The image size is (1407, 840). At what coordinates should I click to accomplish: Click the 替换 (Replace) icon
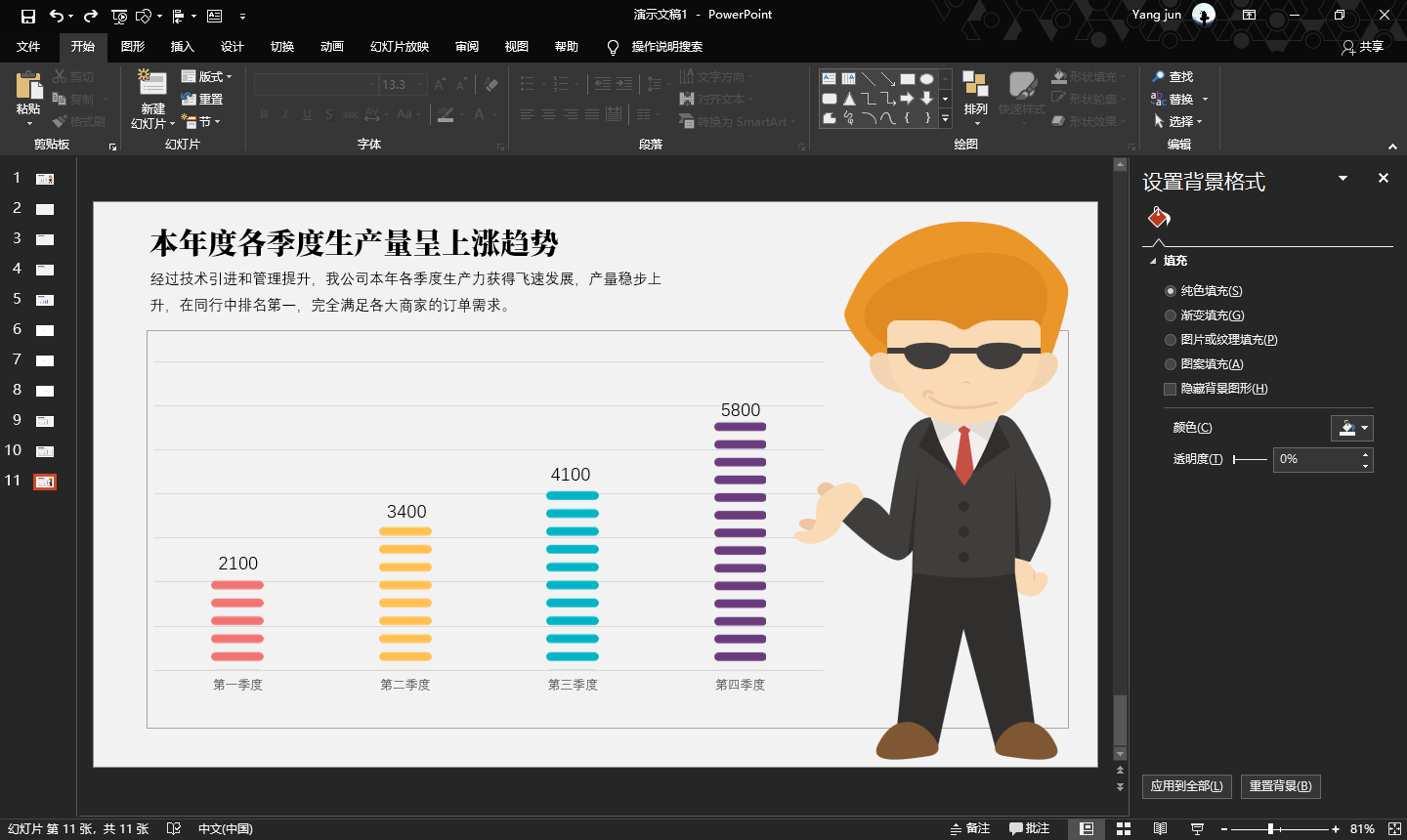point(1159,99)
